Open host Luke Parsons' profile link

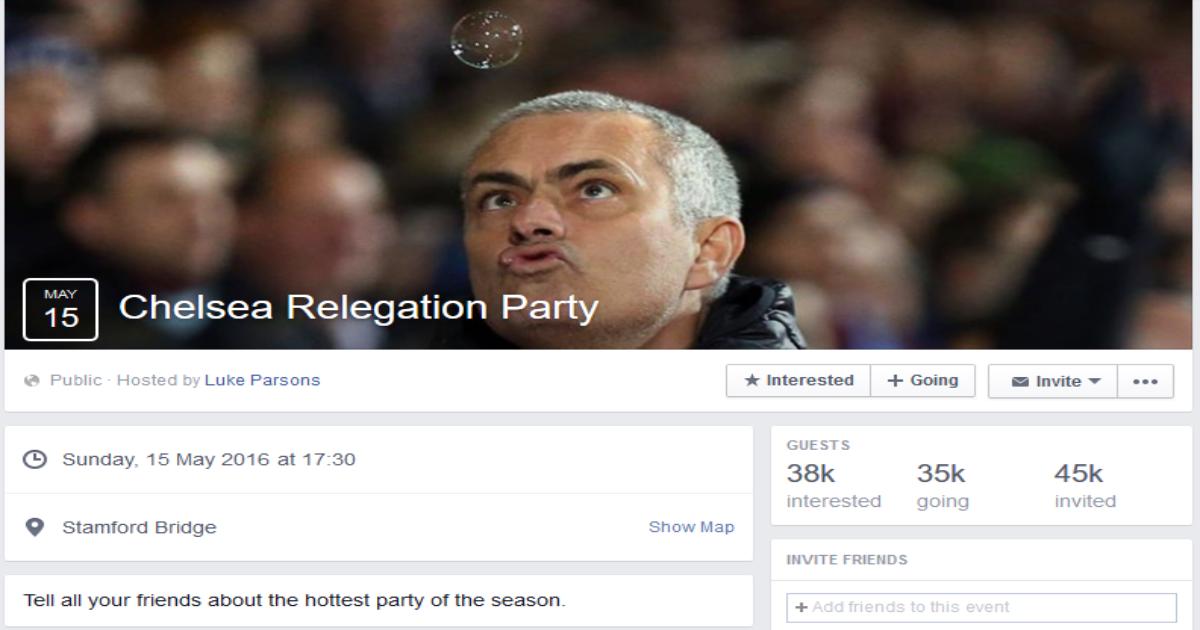point(262,381)
